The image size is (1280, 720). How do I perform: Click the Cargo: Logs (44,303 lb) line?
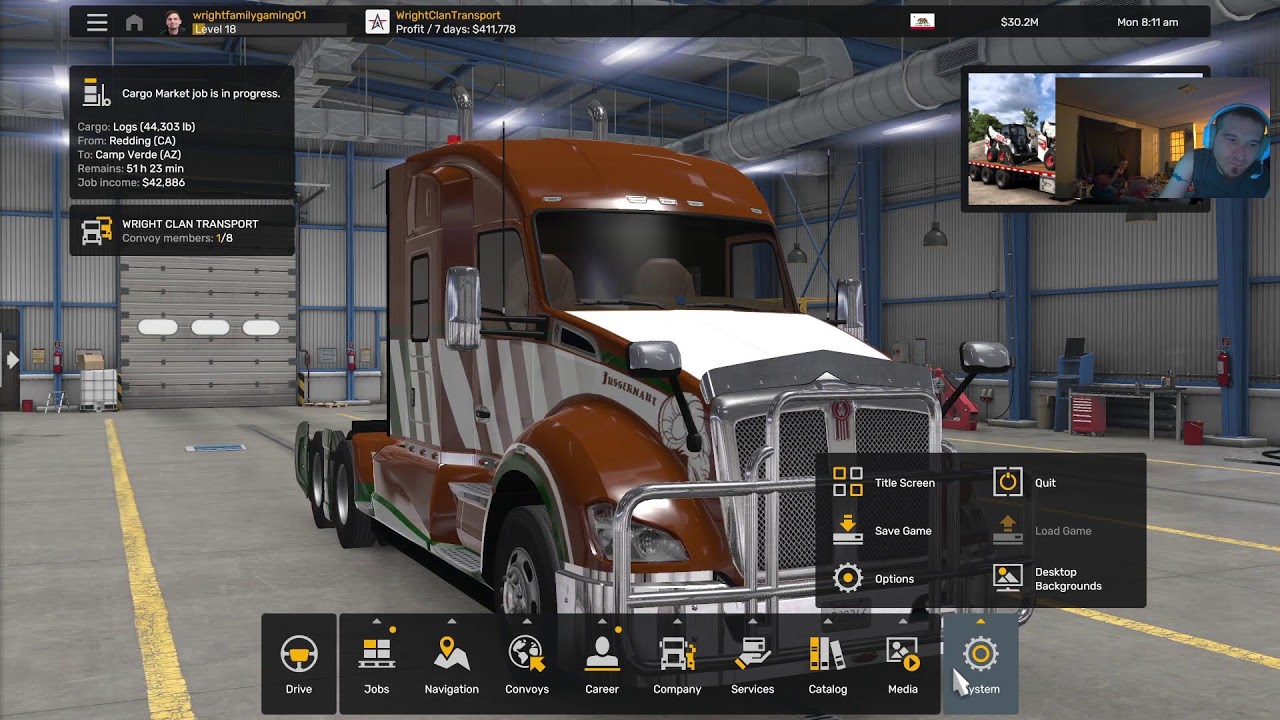point(136,127)
